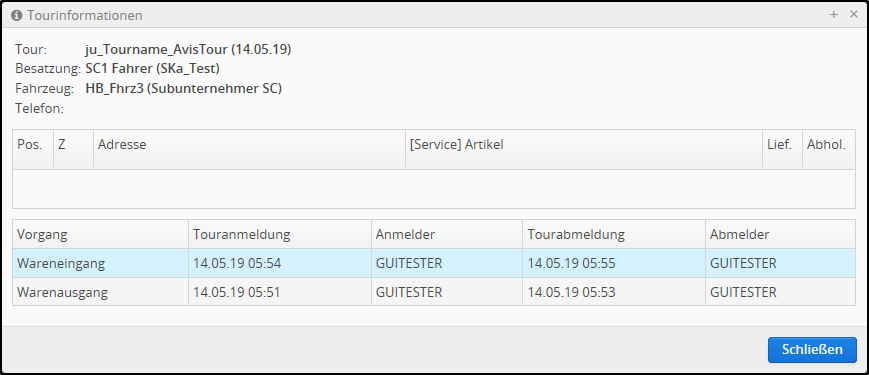Click the Abmelder column header
The height and width of the screenshot is (375, 869).
click(x=780, y=234)
